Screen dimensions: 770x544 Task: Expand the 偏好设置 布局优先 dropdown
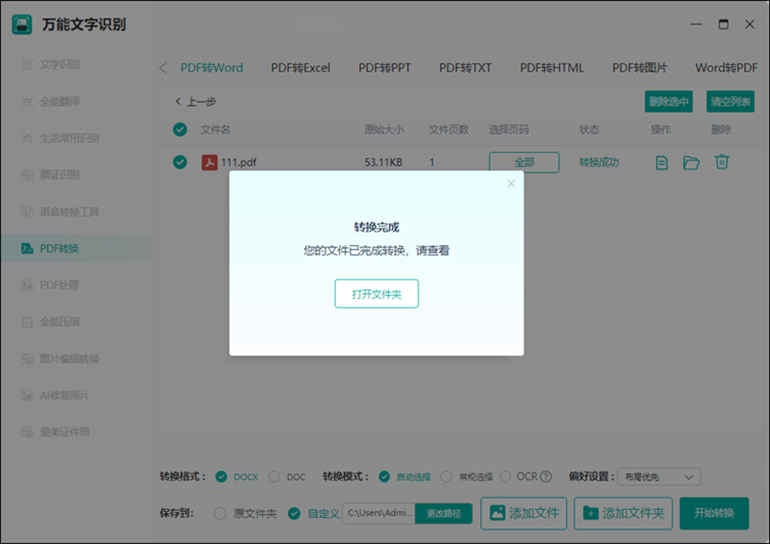click(659, 477)
